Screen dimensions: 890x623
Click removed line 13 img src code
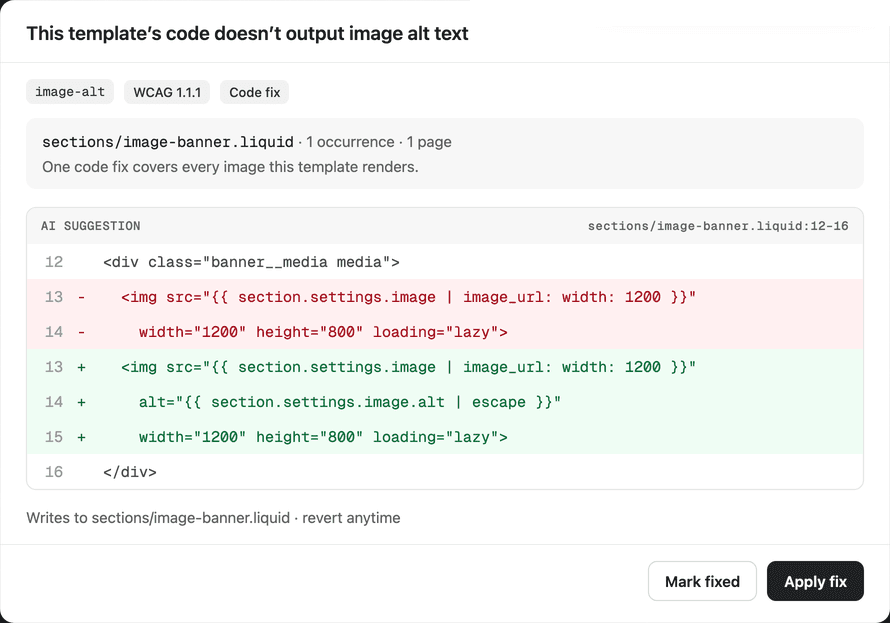tap(408, 297)
